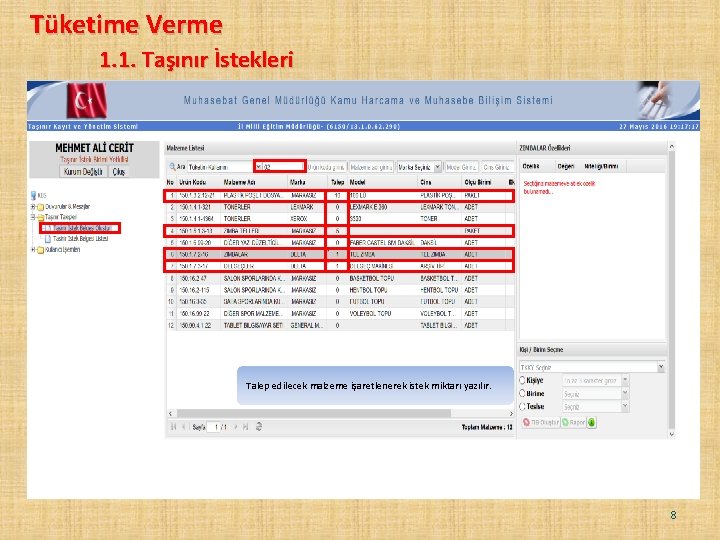Click the Rapor button
Image resolution: width=720 pixels, height=540 pixels.
[x=574, y=422]
